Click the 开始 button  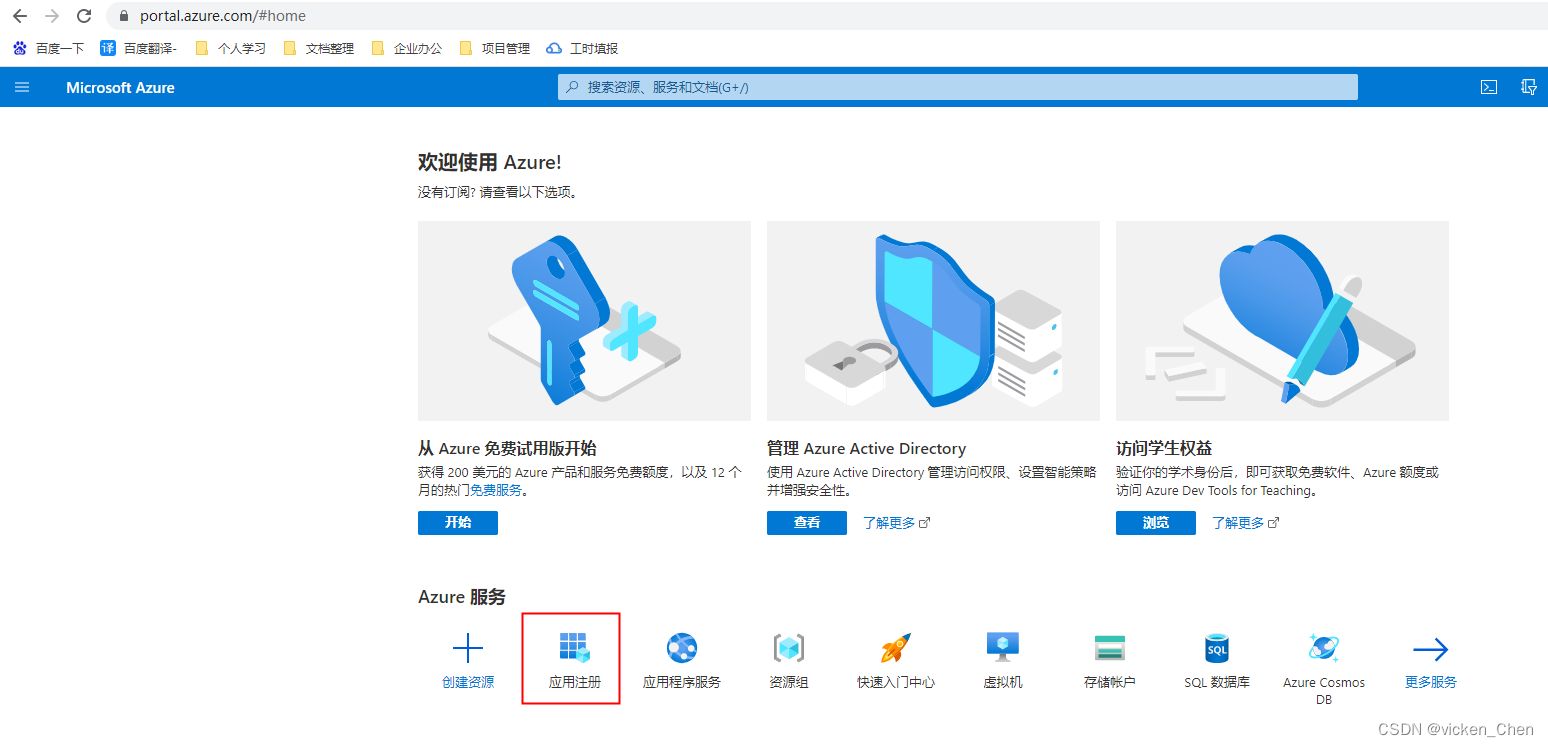point(458,523)
